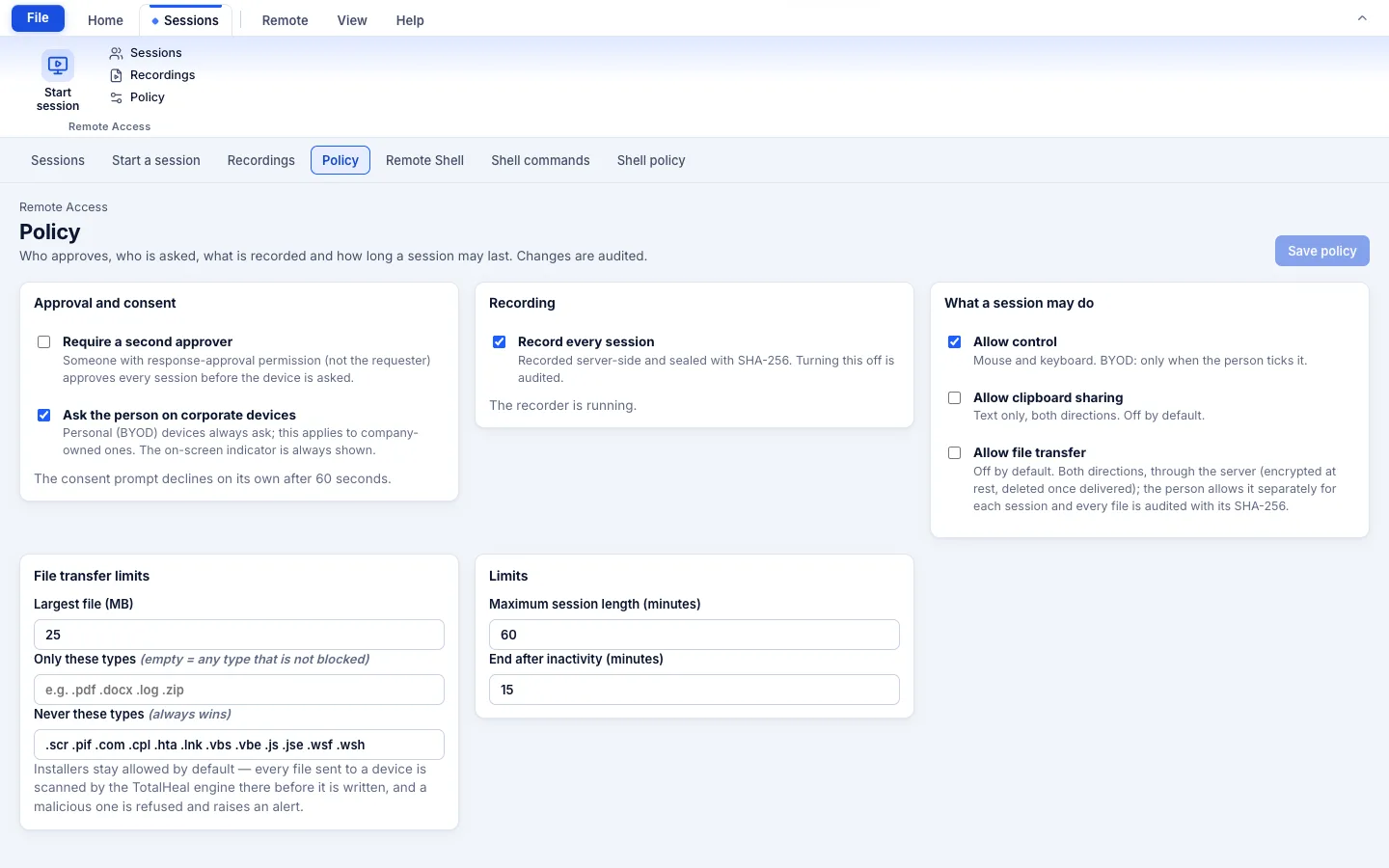This screenshot has height=868, width=1389.
Task: Go to the Start a session sub-tab
Action: (156, 160)
